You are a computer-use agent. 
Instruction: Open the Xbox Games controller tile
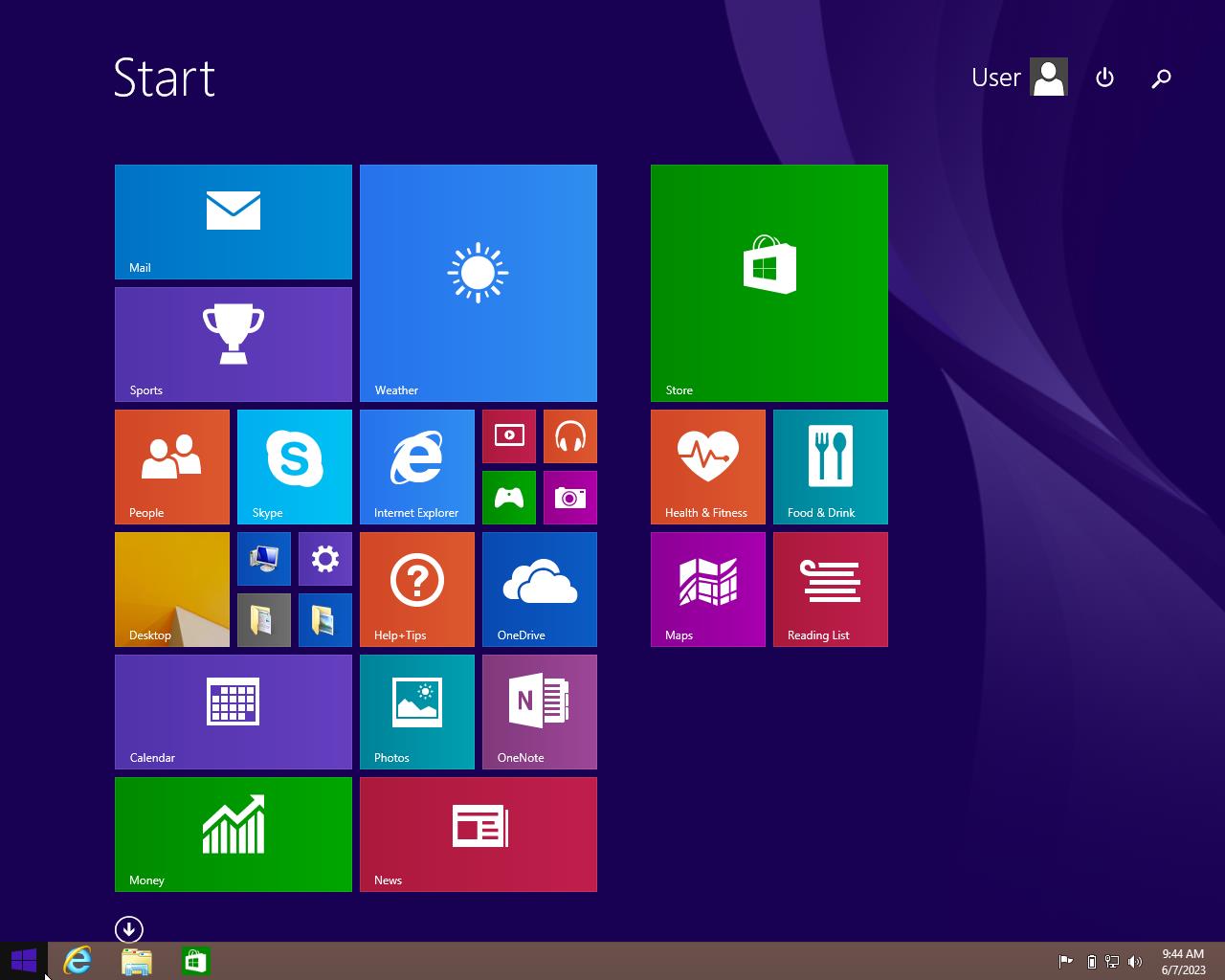coord(508,498)
